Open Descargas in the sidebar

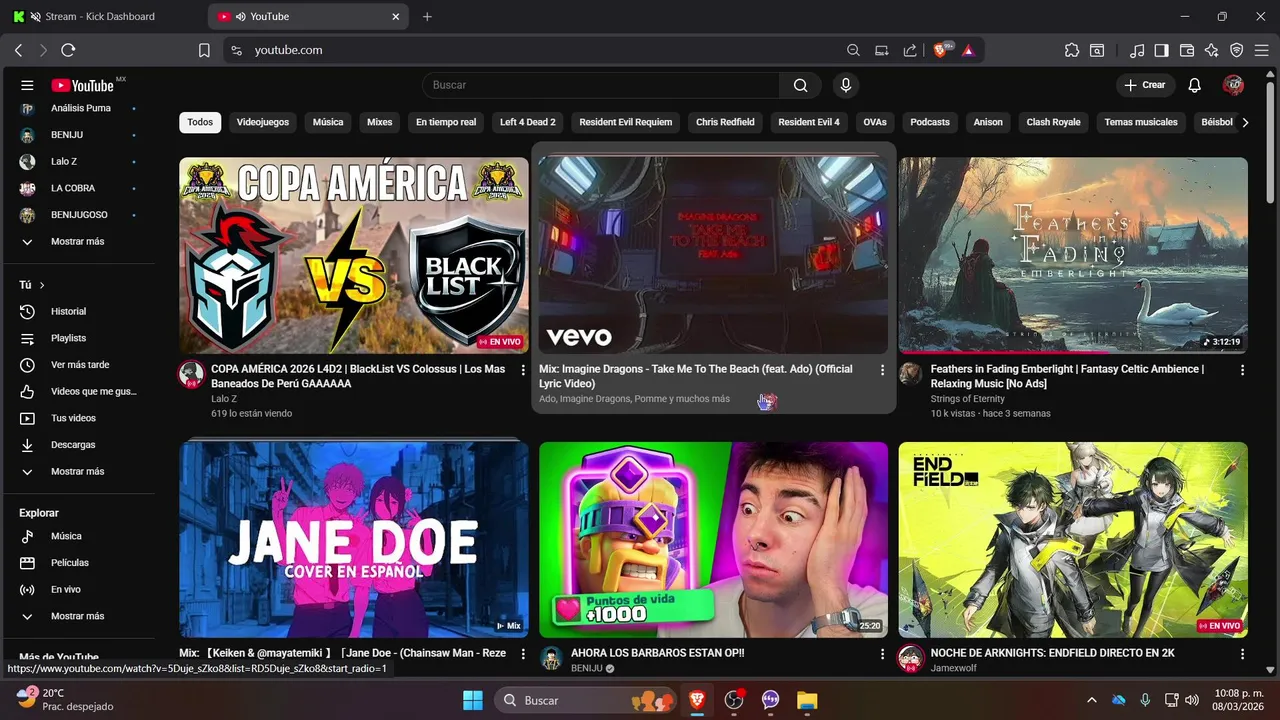(79, 445)
